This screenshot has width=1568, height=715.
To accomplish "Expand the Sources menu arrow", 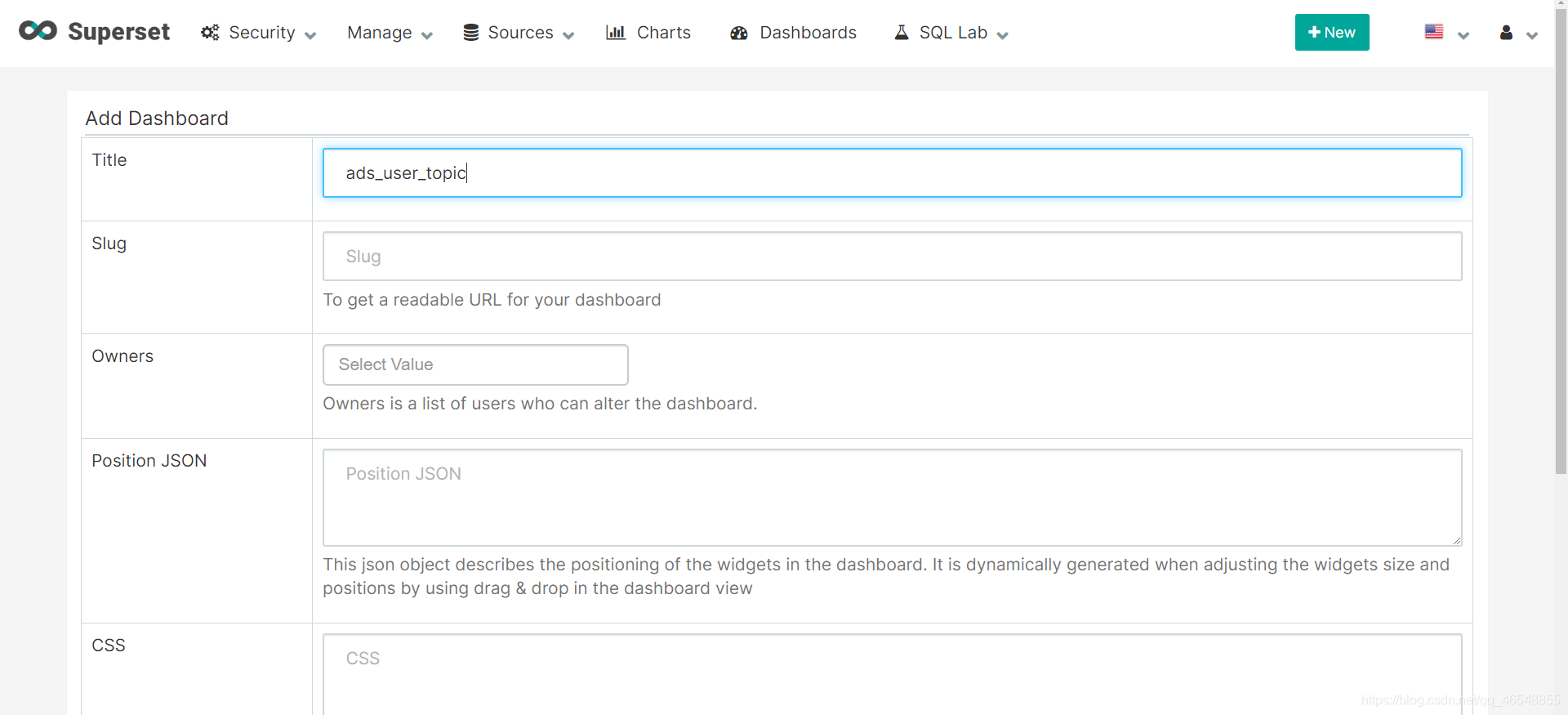I will click(568, 35).
